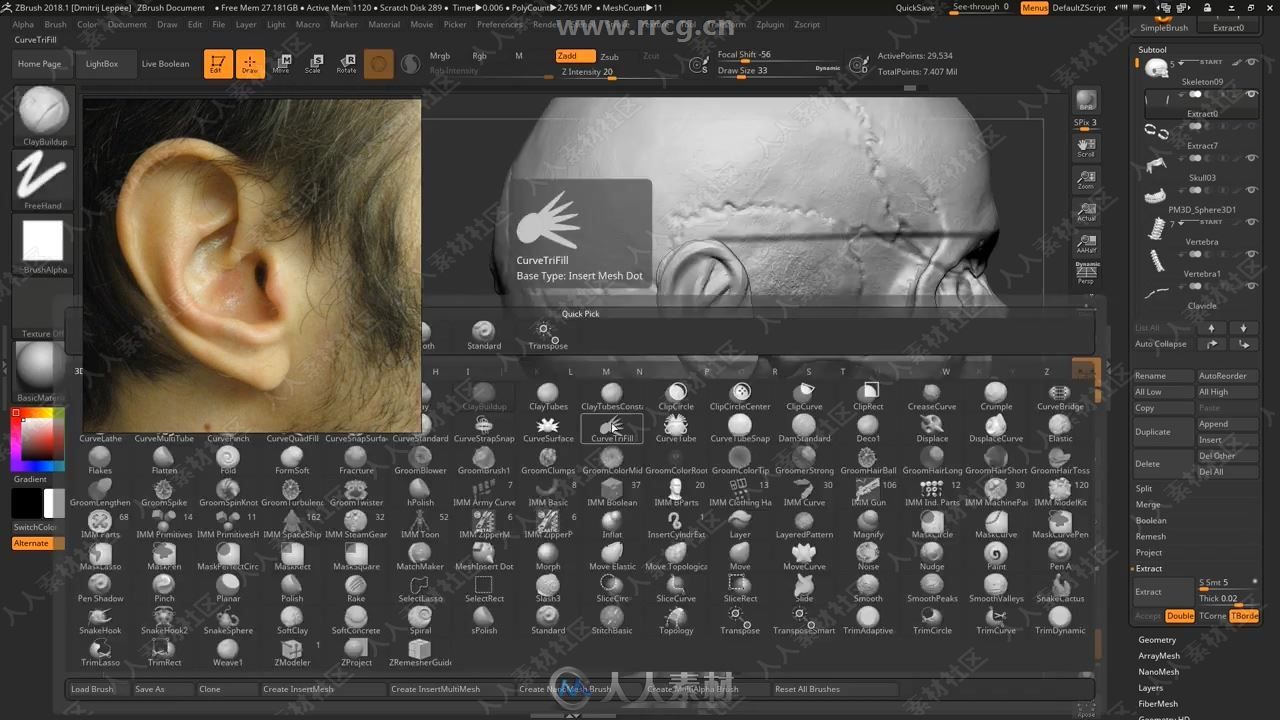Toggle visibility eye of Skeleton09 subtool
1280x720 pixels.
tap(1252, 62)
